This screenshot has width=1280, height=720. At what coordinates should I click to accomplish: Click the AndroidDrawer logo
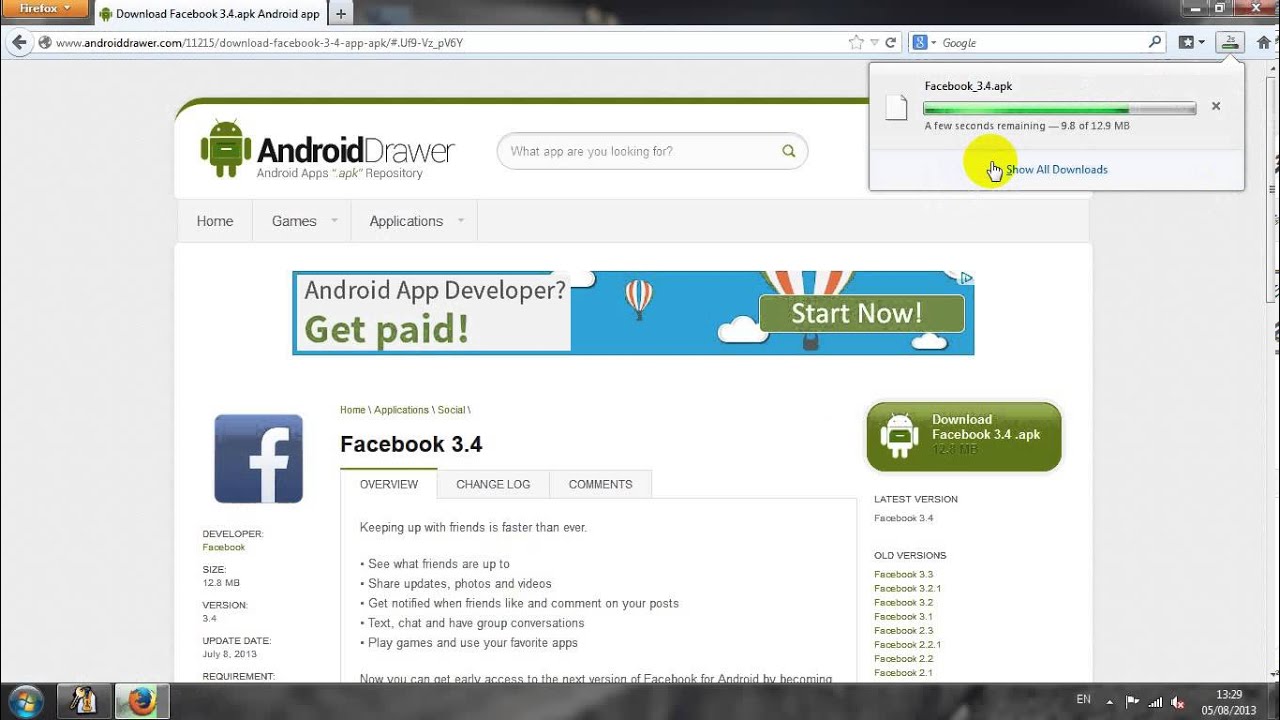(x=327, y=150)
